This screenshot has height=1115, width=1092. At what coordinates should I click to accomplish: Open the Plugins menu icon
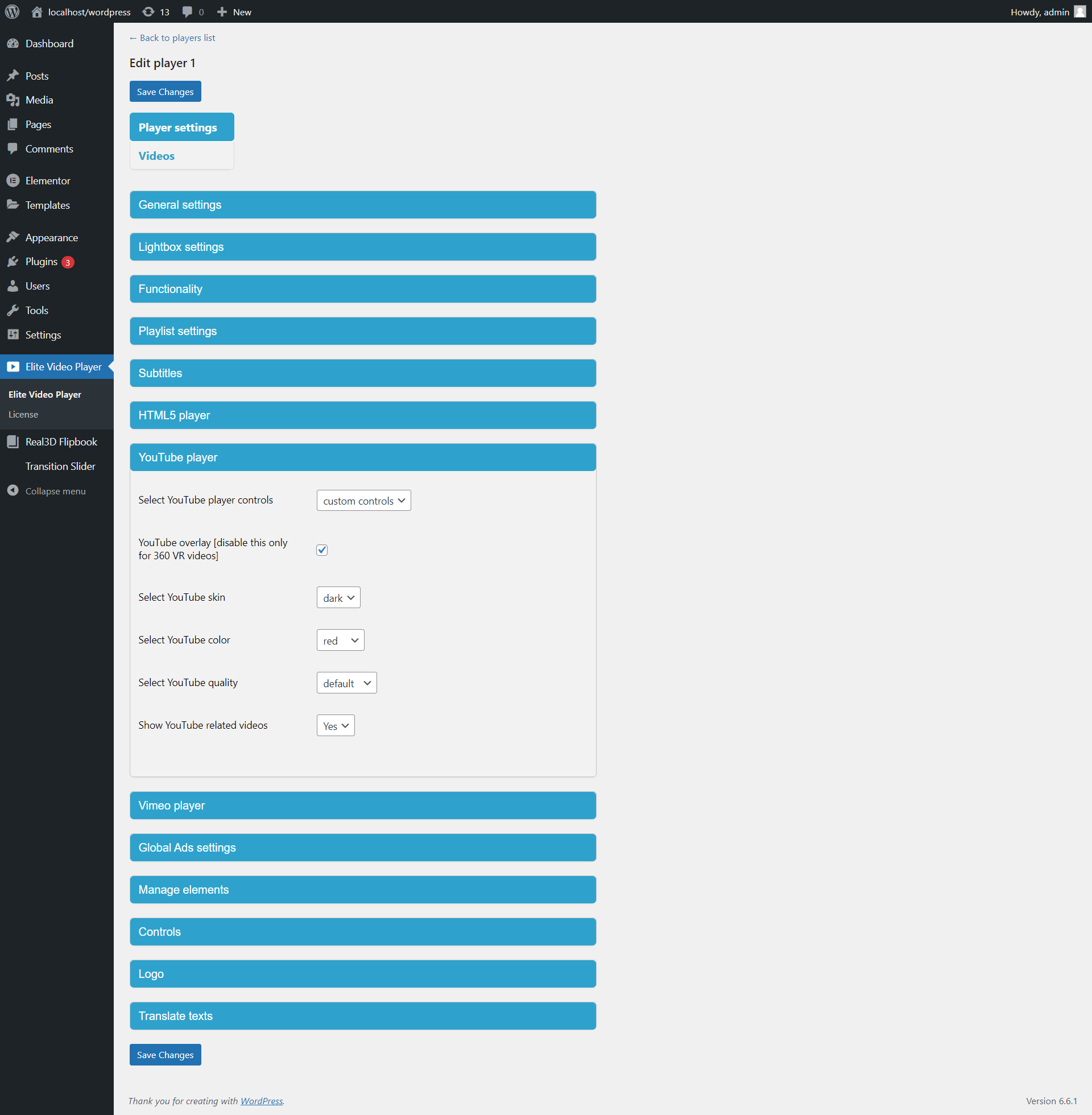(x=13, y=262)
